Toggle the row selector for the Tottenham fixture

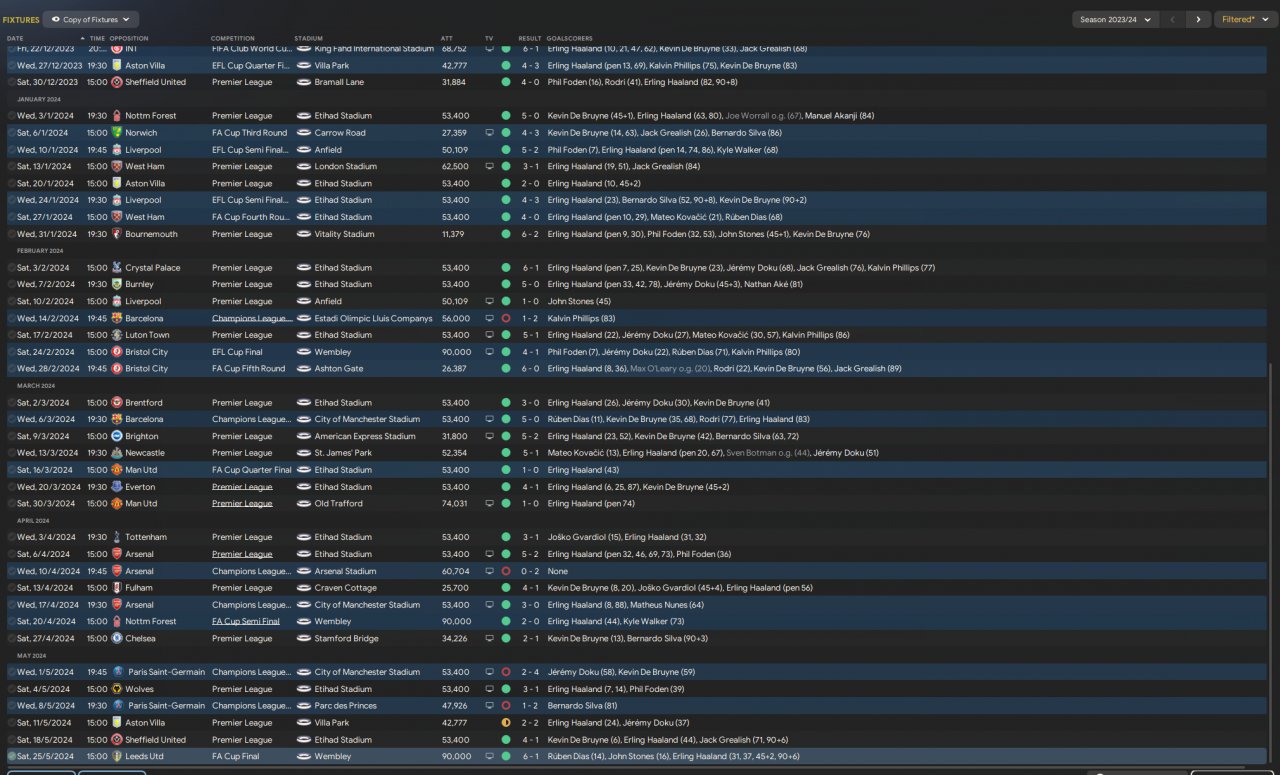[x=11, y=537]
